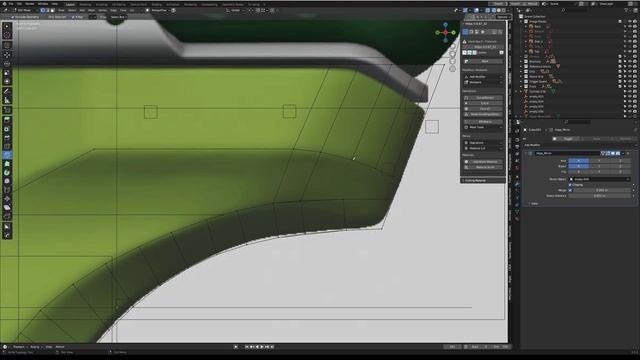Viewport: 640px width, 360px height.
Task: Open the Mirror Object dropdown field
Action: [599, 179]
